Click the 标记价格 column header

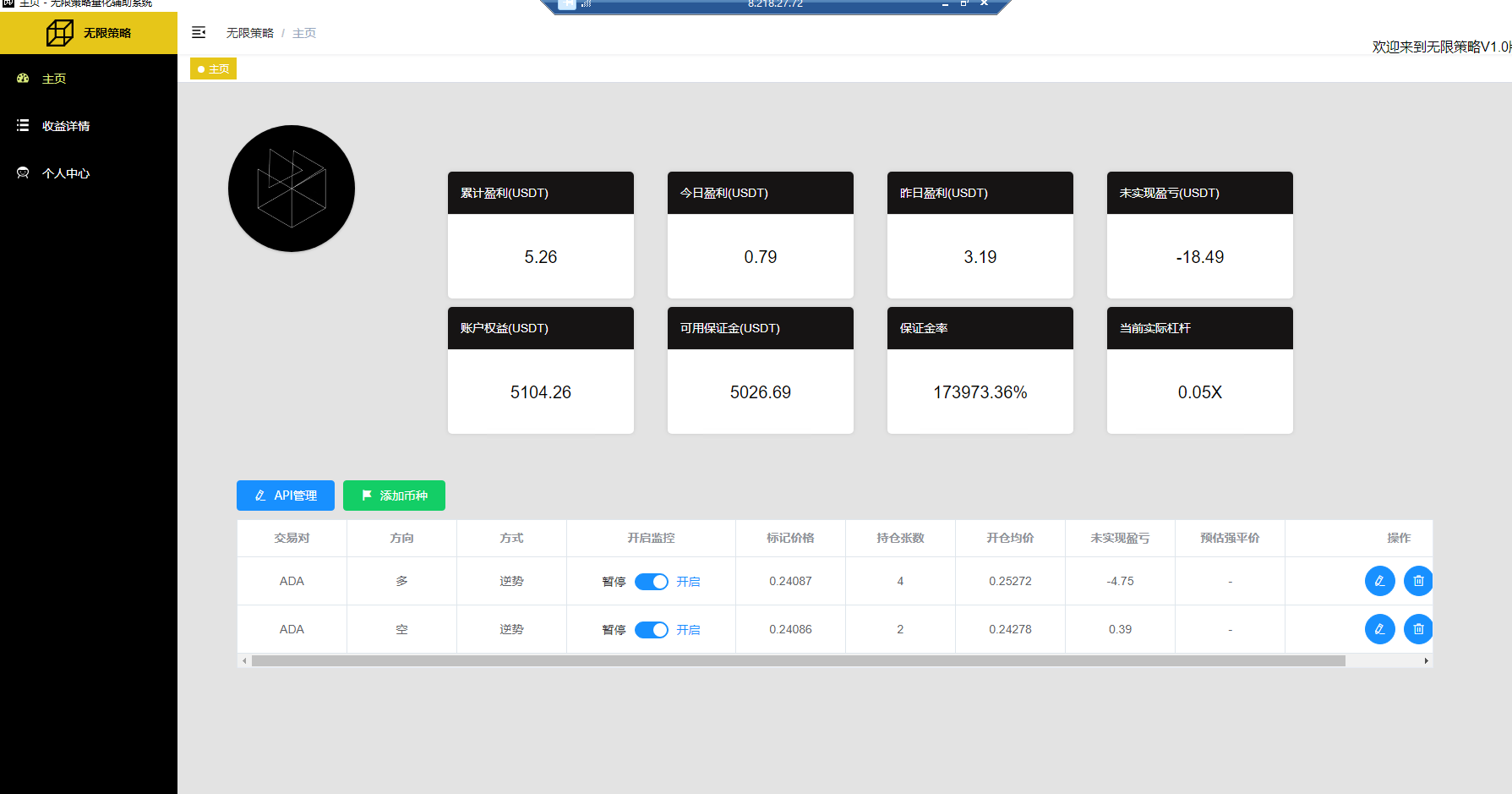pyautogui.click(x=790, y=538)
